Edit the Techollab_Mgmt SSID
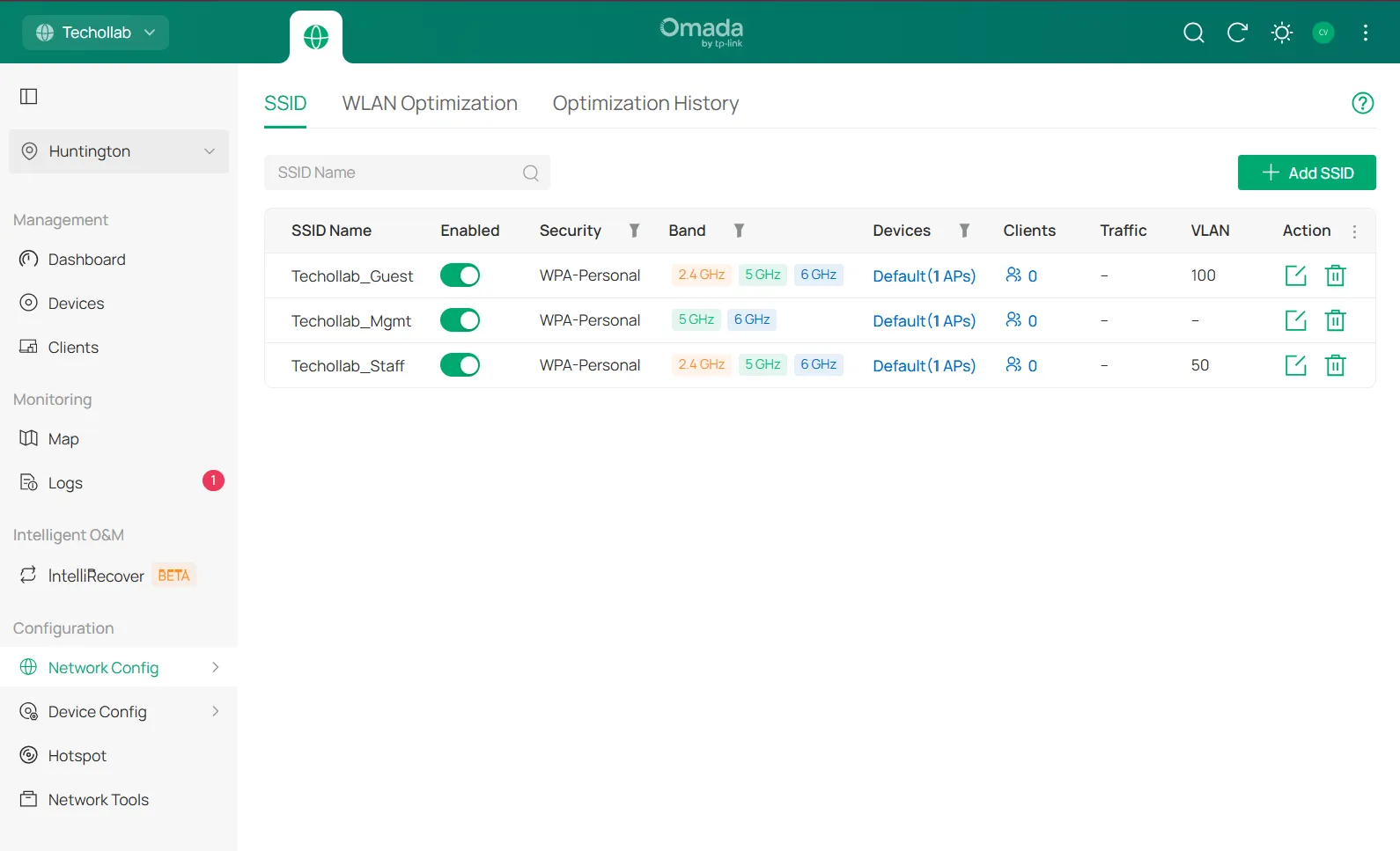Screen dimensions: 1400x851 (x=1296, y=320)
